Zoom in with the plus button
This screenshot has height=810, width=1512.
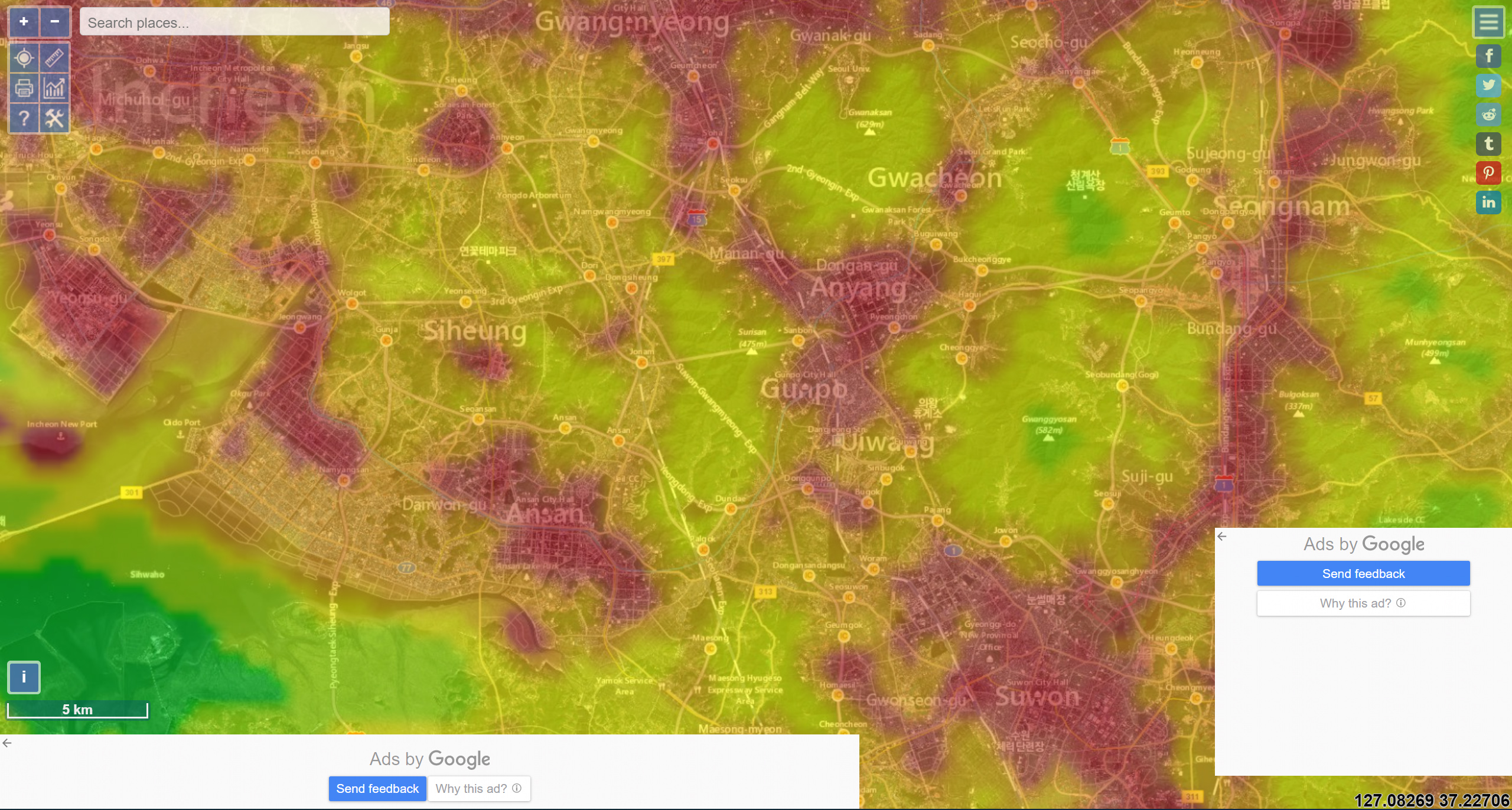[x=24, y=22]
